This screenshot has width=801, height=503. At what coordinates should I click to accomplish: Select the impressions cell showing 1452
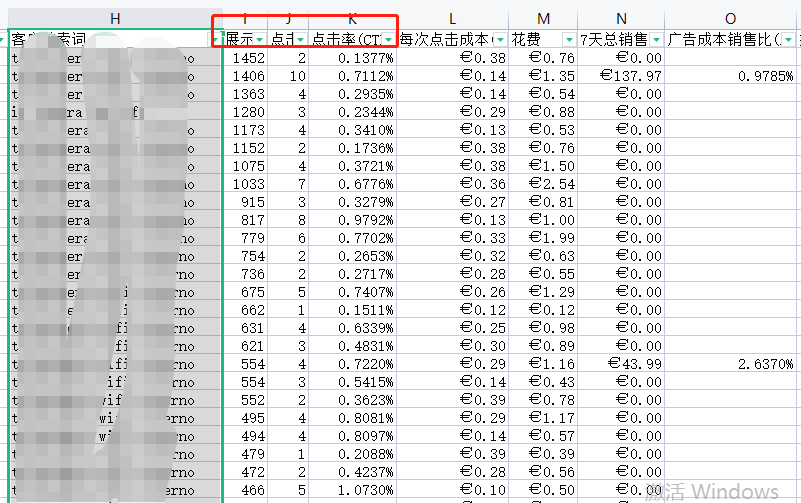(245, 58)
